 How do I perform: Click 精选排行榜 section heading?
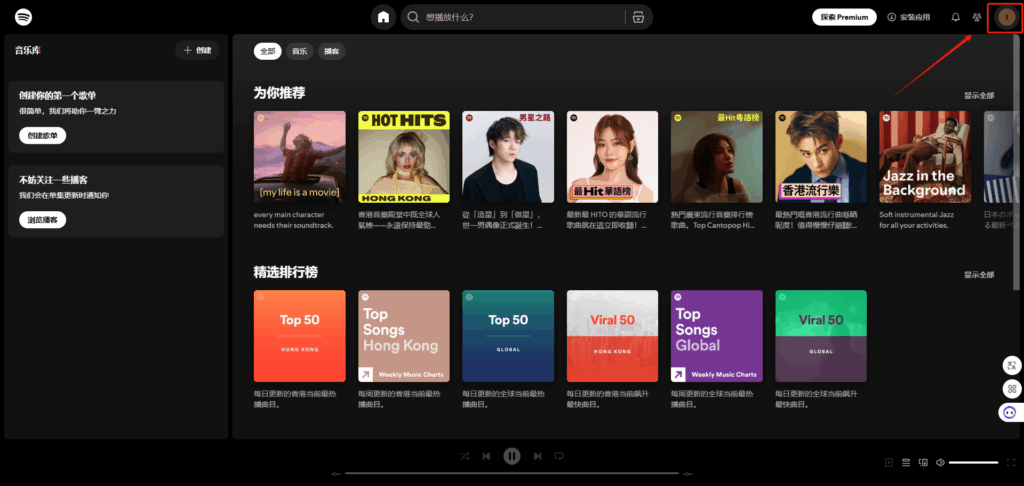coord(285,272)
